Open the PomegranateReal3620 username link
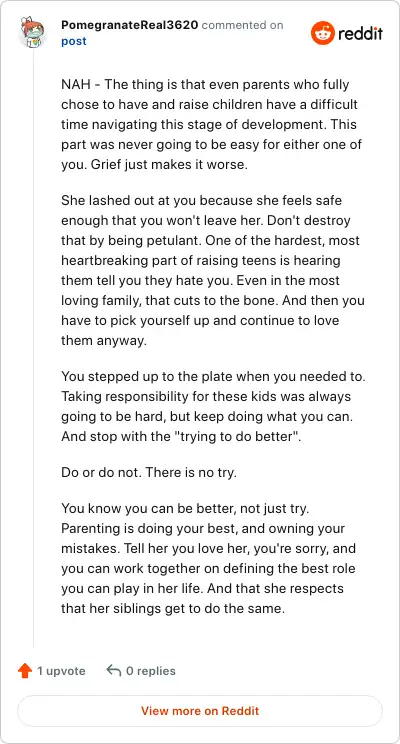This screenshot has width=400, height=744. pyautogui.click(x=130, y=25)
